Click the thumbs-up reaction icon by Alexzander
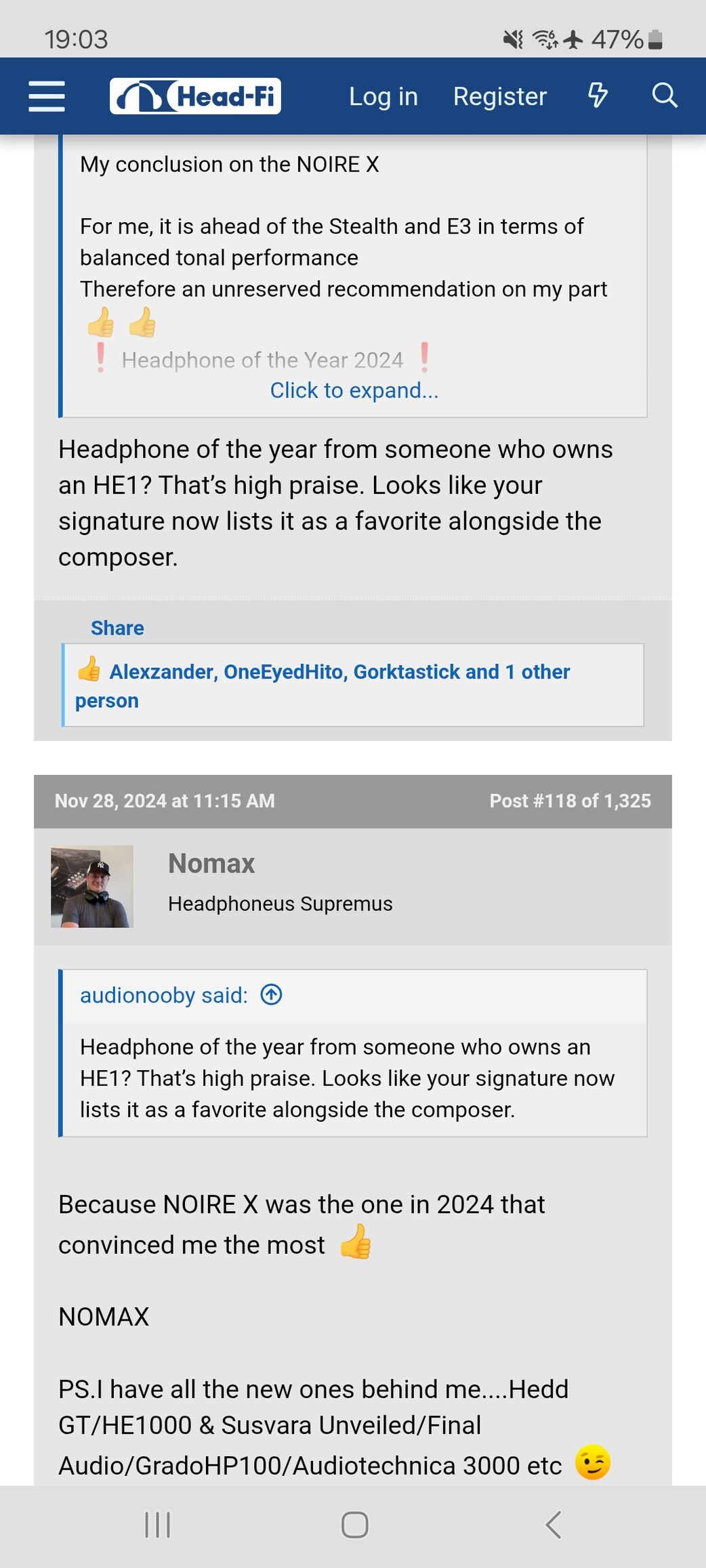 click(x=89, y=669)
